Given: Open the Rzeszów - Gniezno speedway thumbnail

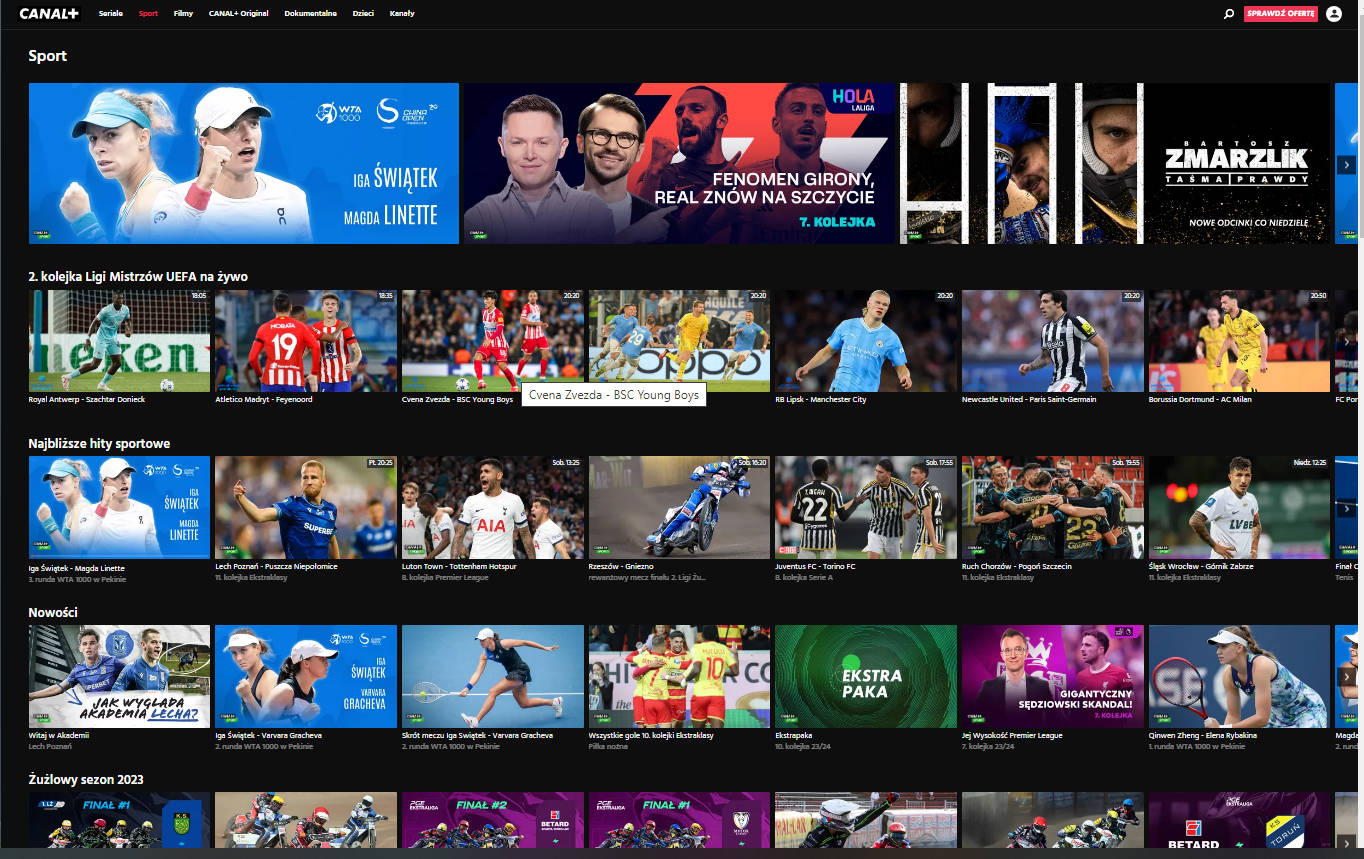Looking at the screenshot, I should [679, 508].
